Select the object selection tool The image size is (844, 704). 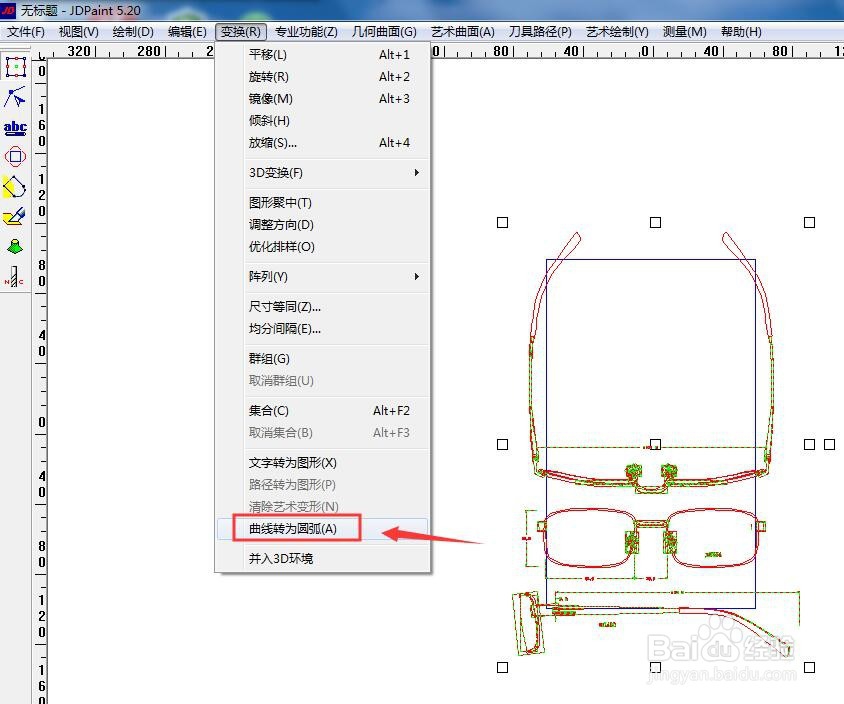(14, 67)
